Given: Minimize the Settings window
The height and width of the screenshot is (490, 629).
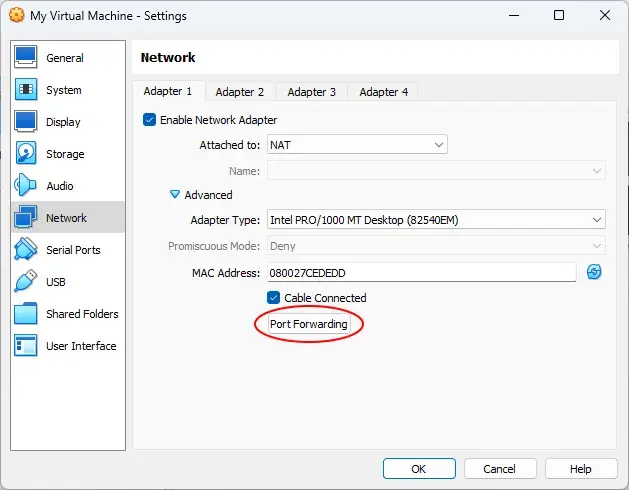Looking at the screenshot, I should point(514,15).
